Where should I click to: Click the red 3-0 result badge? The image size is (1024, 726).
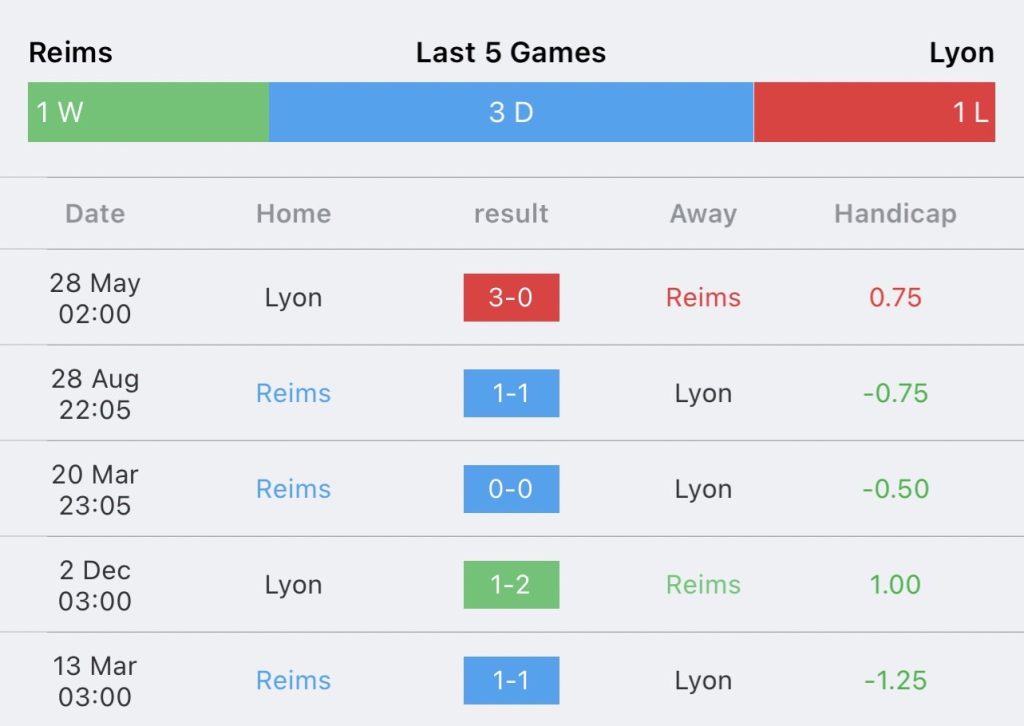(x=511, y=298)
